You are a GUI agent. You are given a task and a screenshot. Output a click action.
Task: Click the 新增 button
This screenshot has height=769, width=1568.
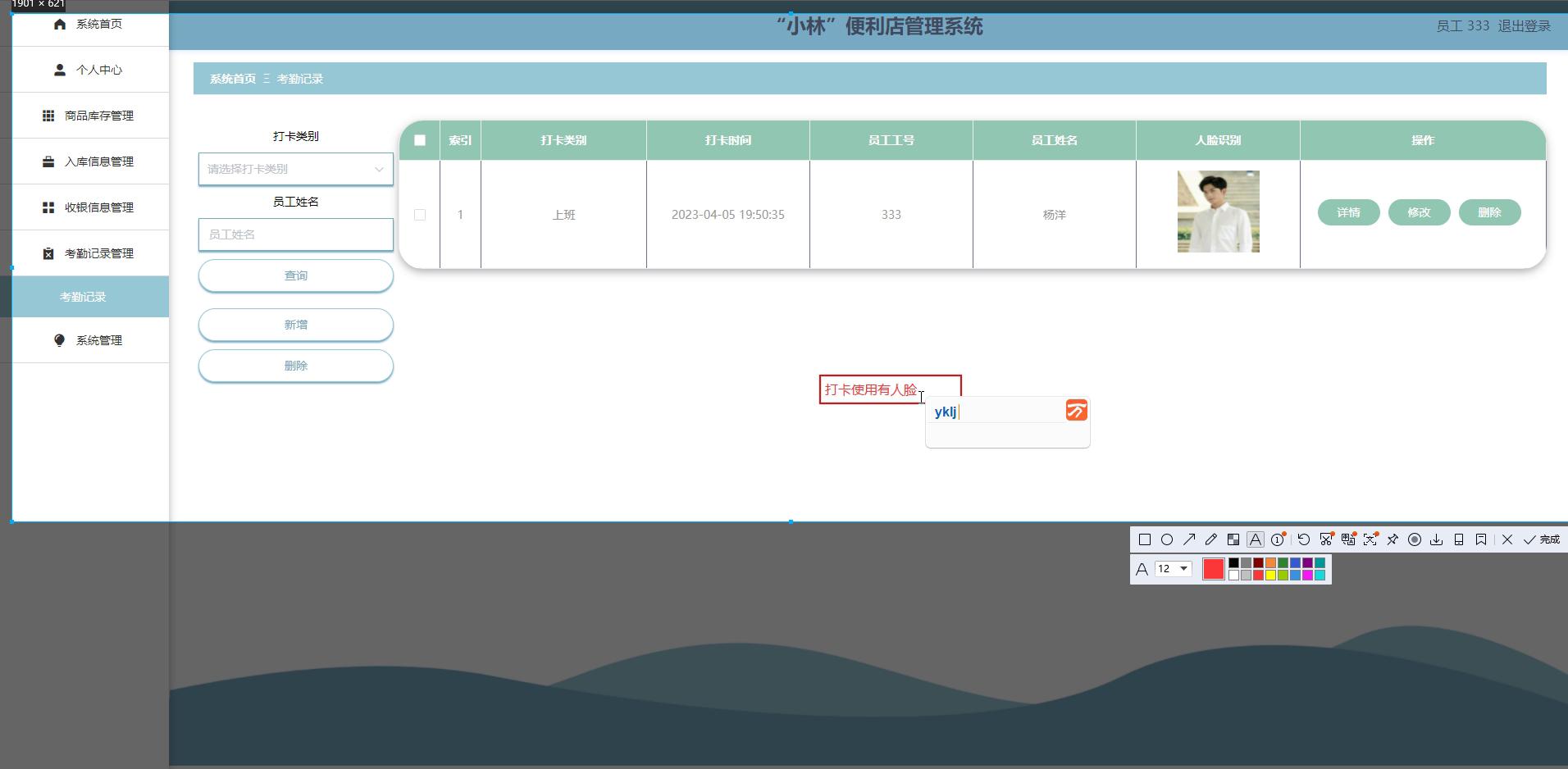pos(296,325)
